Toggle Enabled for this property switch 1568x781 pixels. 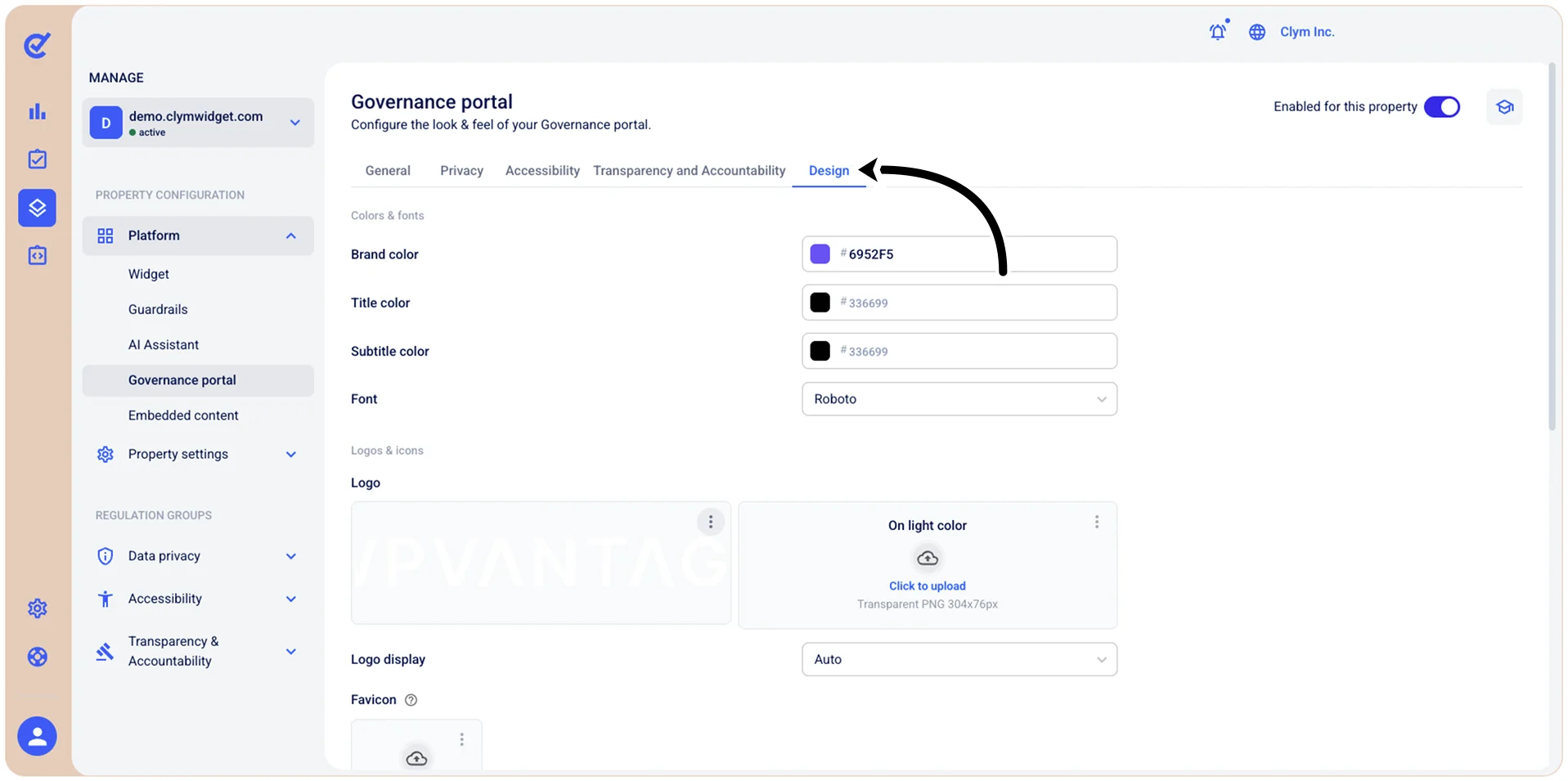pos(1442,107)
